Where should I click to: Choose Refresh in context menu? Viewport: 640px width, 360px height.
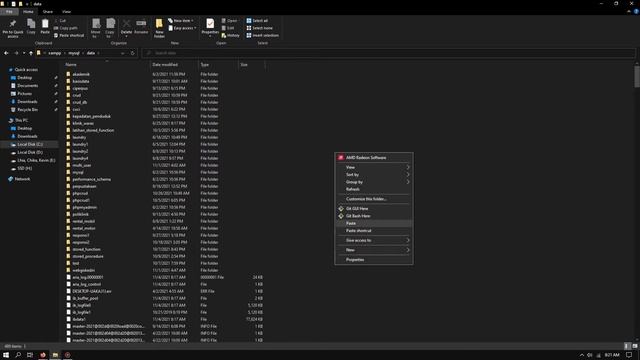click(x=373, y=189)
